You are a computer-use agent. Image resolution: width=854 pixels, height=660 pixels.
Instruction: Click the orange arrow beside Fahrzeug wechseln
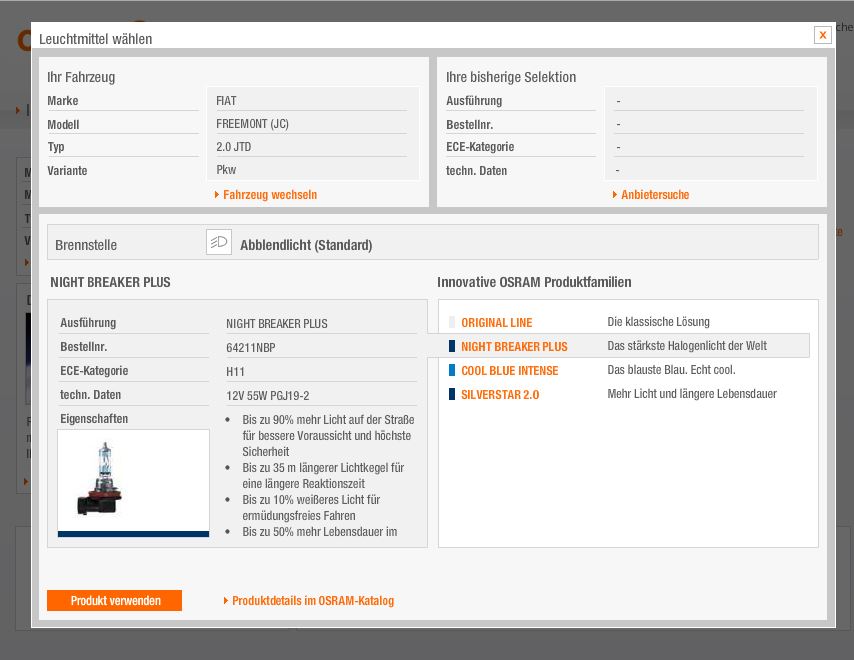(217, 195)
